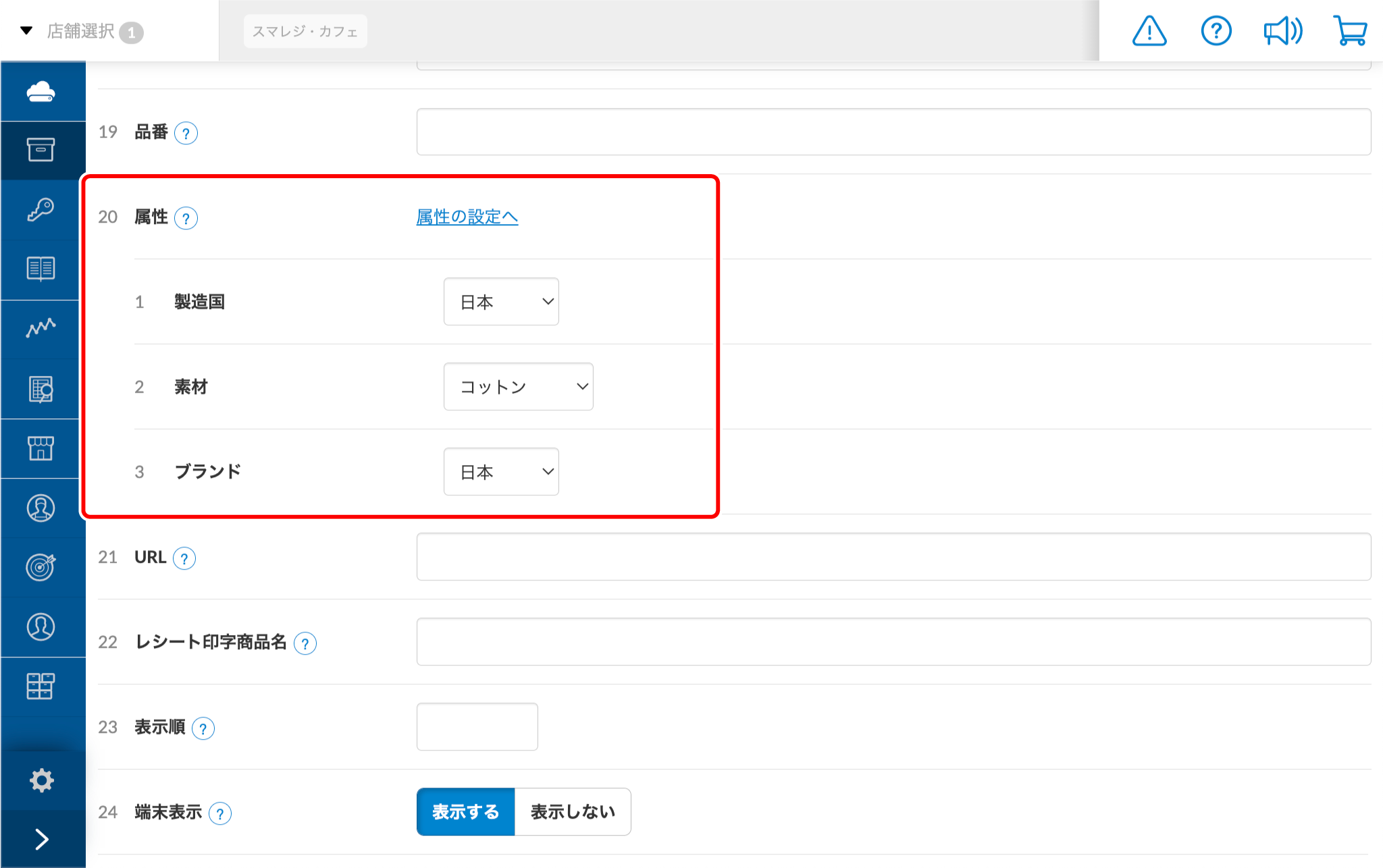Click the 属性の設定へ link

[x=467, y=217]
